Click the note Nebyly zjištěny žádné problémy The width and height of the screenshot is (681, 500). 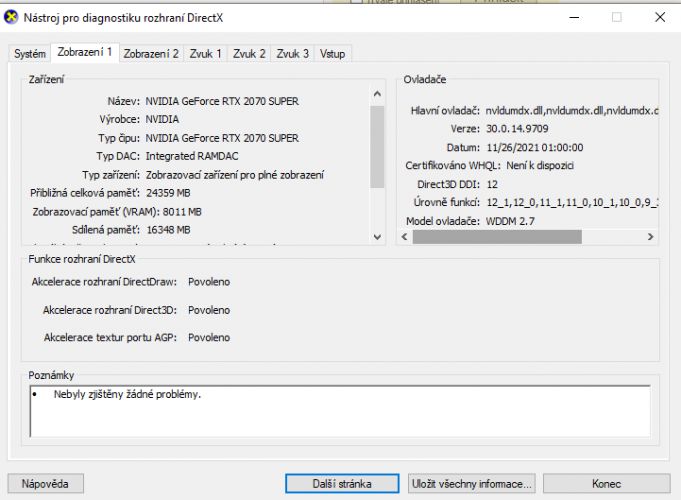tap(127, 394)
